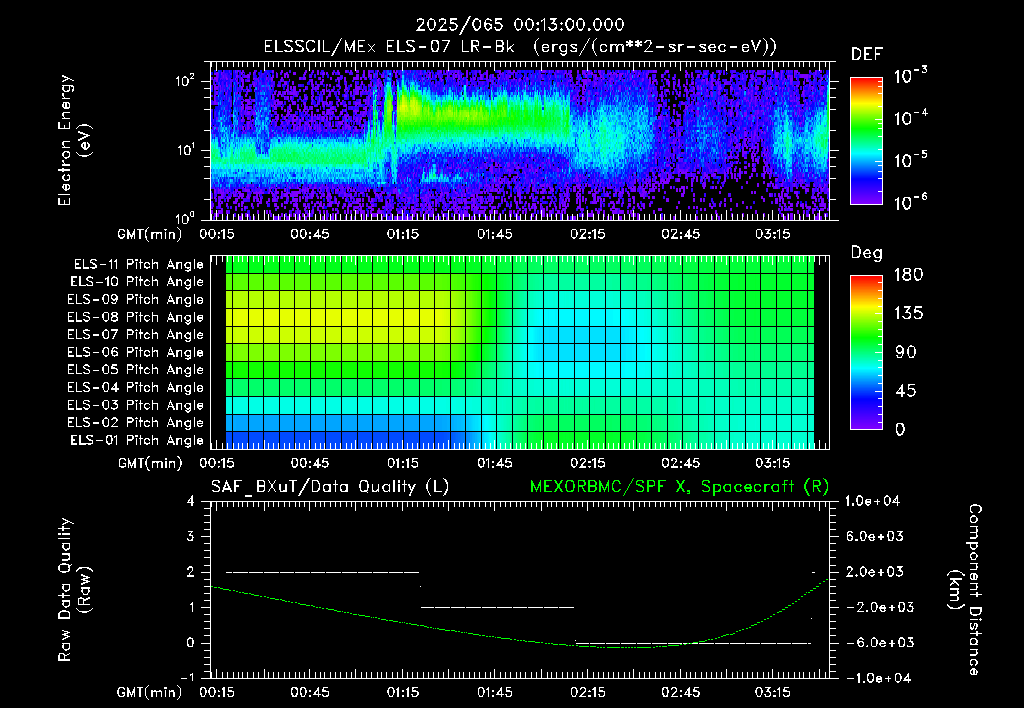Click 00:15 on the data quality time axis
Image resolution: width=1024 pixels, height=708 pixels.
217,692
